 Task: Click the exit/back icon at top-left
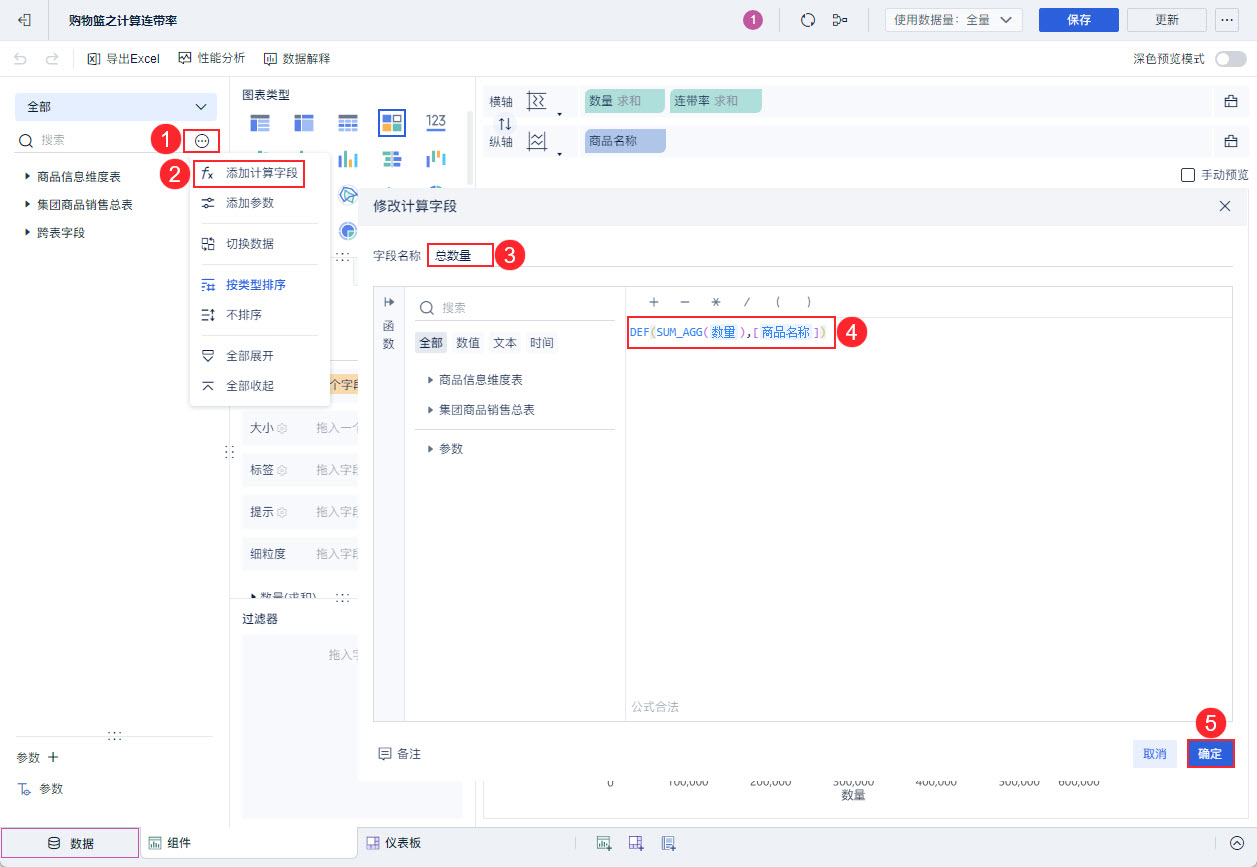pos(25,20)
